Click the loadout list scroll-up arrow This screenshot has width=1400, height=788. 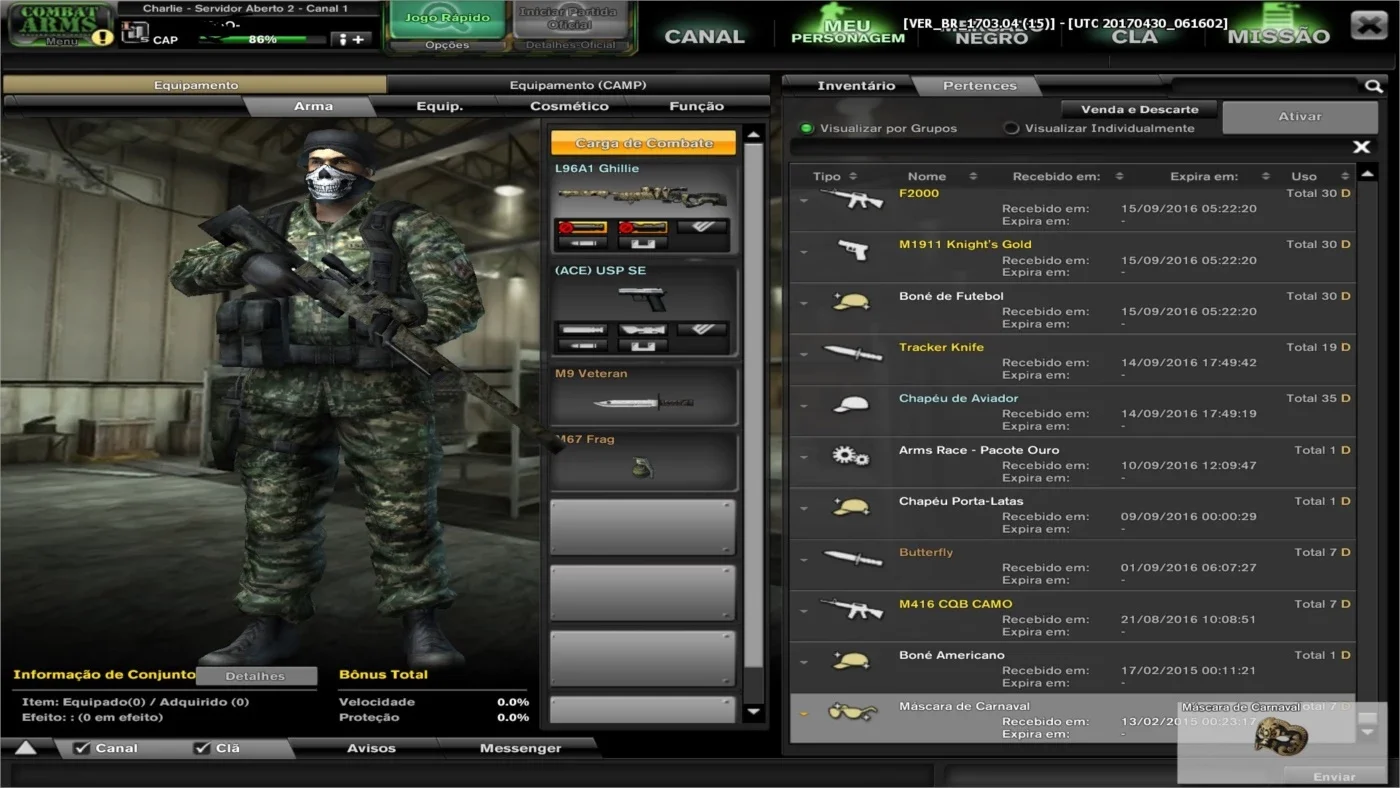(x=754, y=134)
